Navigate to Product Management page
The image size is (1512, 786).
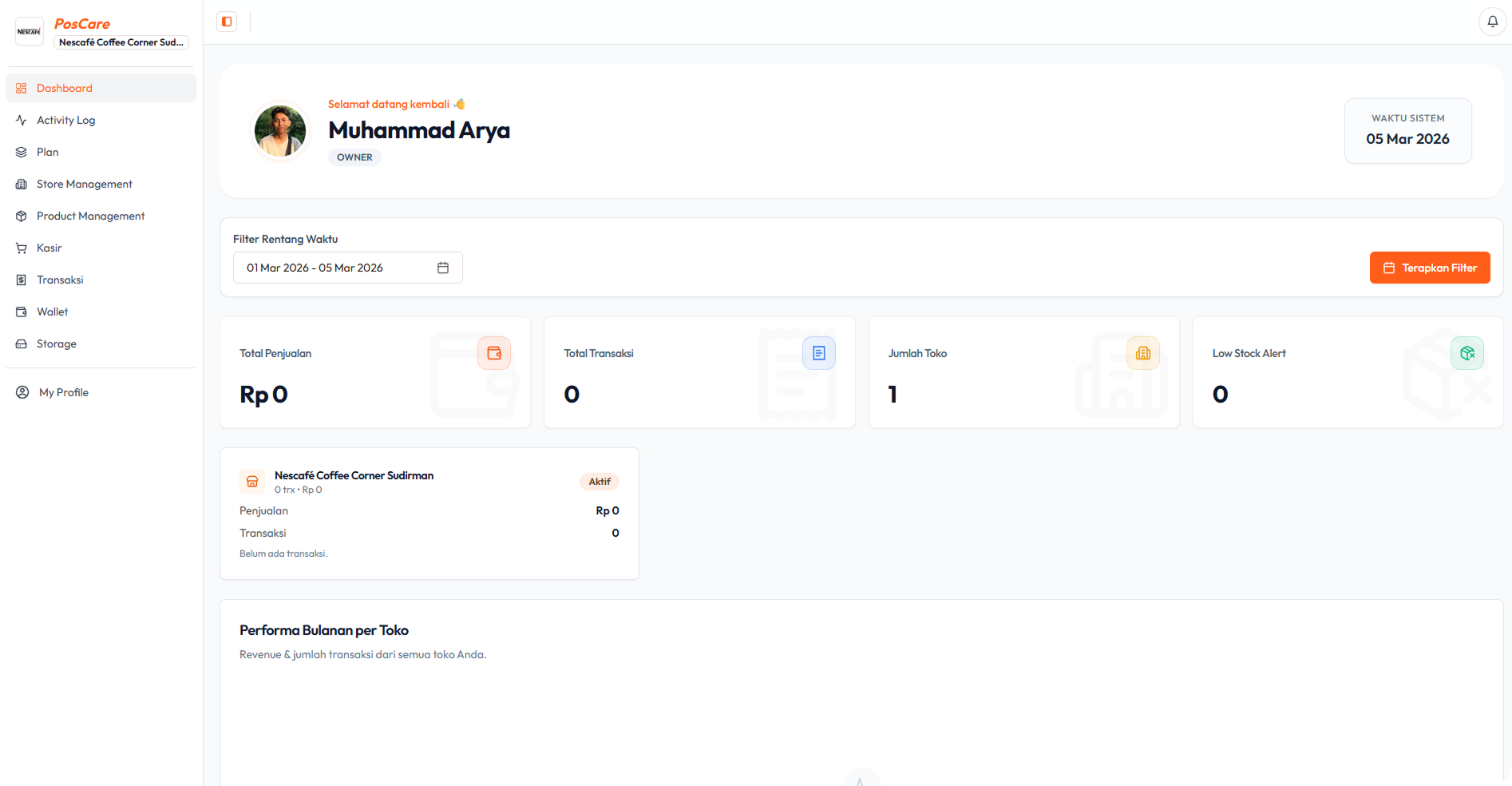90,216
